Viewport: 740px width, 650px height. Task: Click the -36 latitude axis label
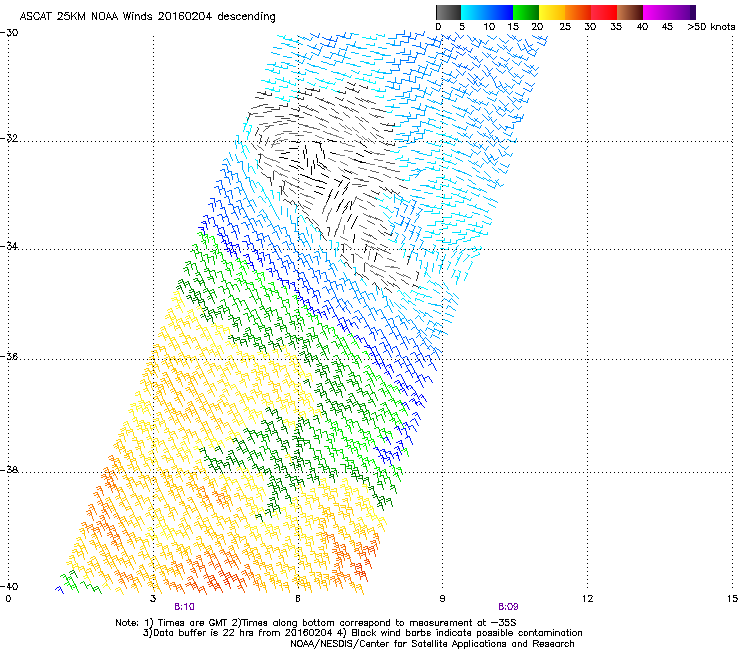click(x=9, y=356)
